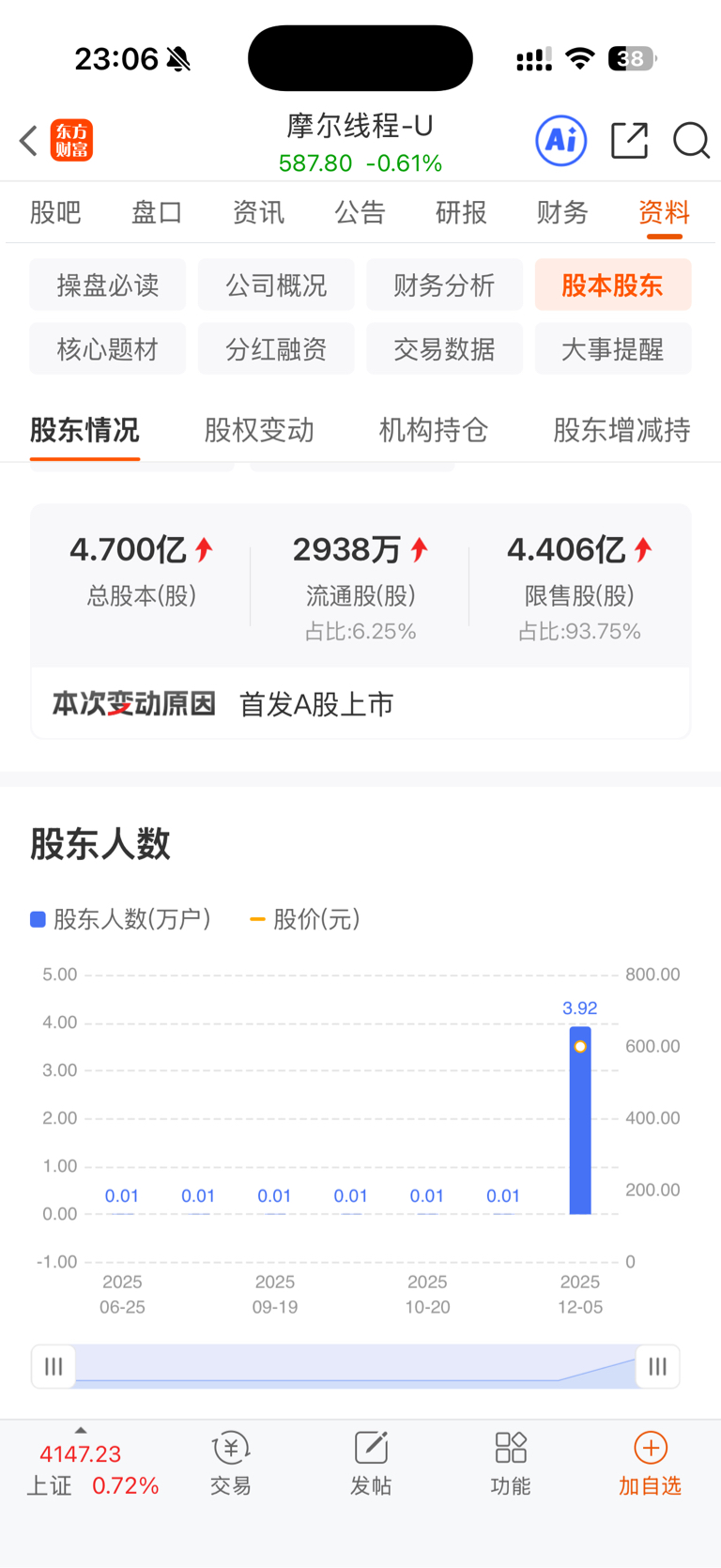721x1568 pixels.
Task: Tap the 2025 10-20 axis date
Action: click(427, 1295)
